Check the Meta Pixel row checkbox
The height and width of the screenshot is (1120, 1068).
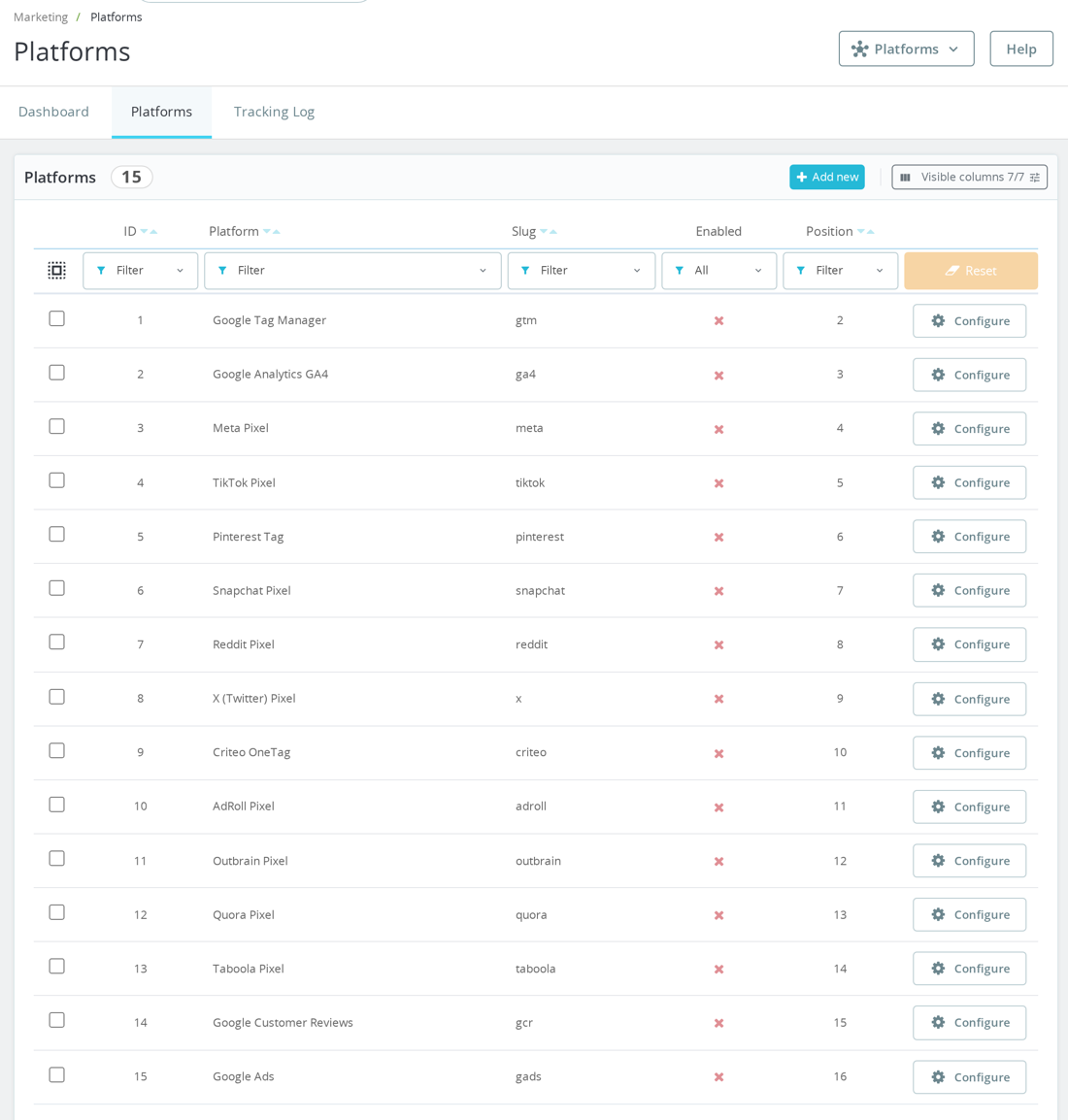[56, 426]
